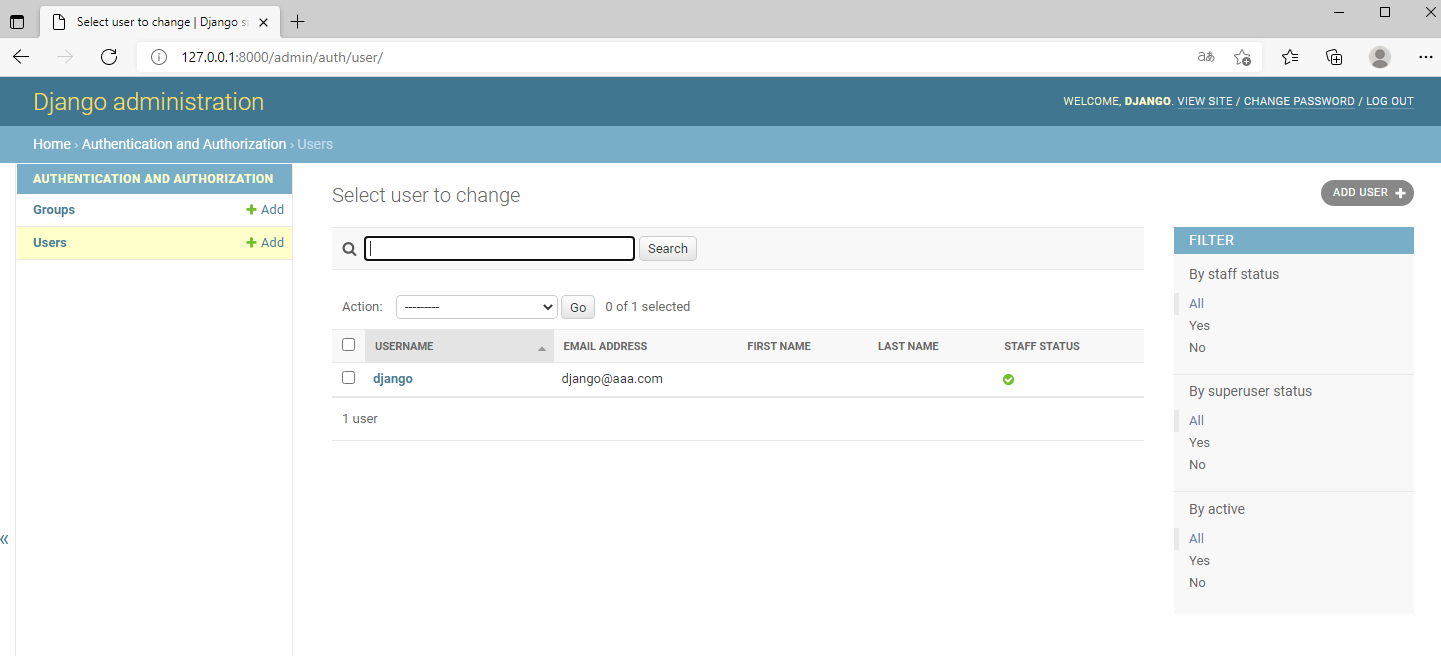Click the Search button
Screen dimensions: 1441x656
coord(668,249)
